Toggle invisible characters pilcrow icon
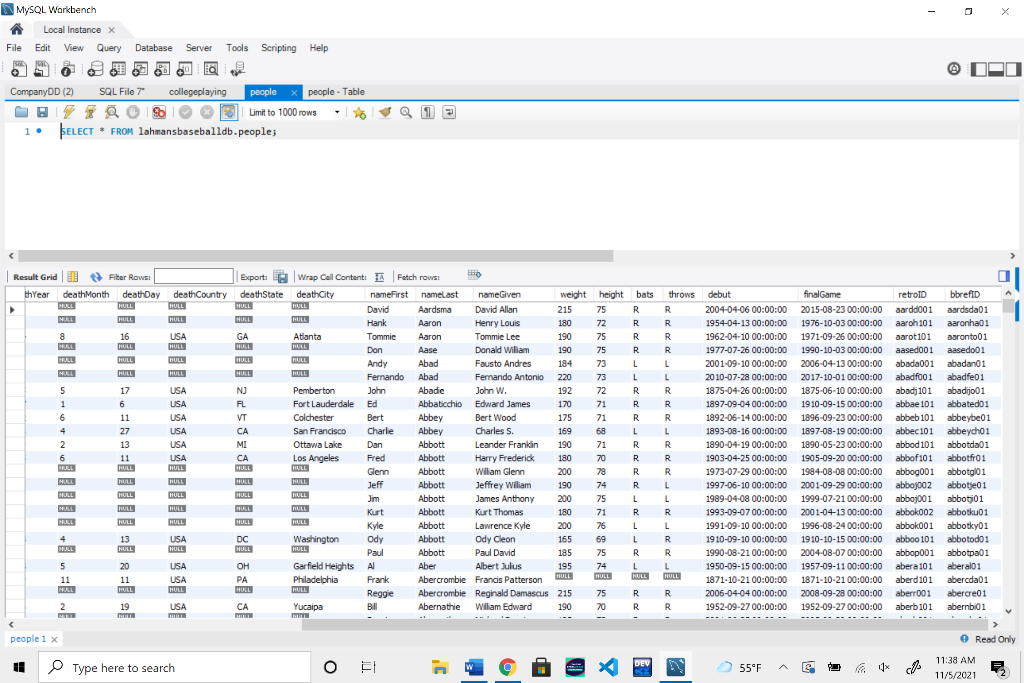The width and height of the screenshot is (1024, 683). 428,112
